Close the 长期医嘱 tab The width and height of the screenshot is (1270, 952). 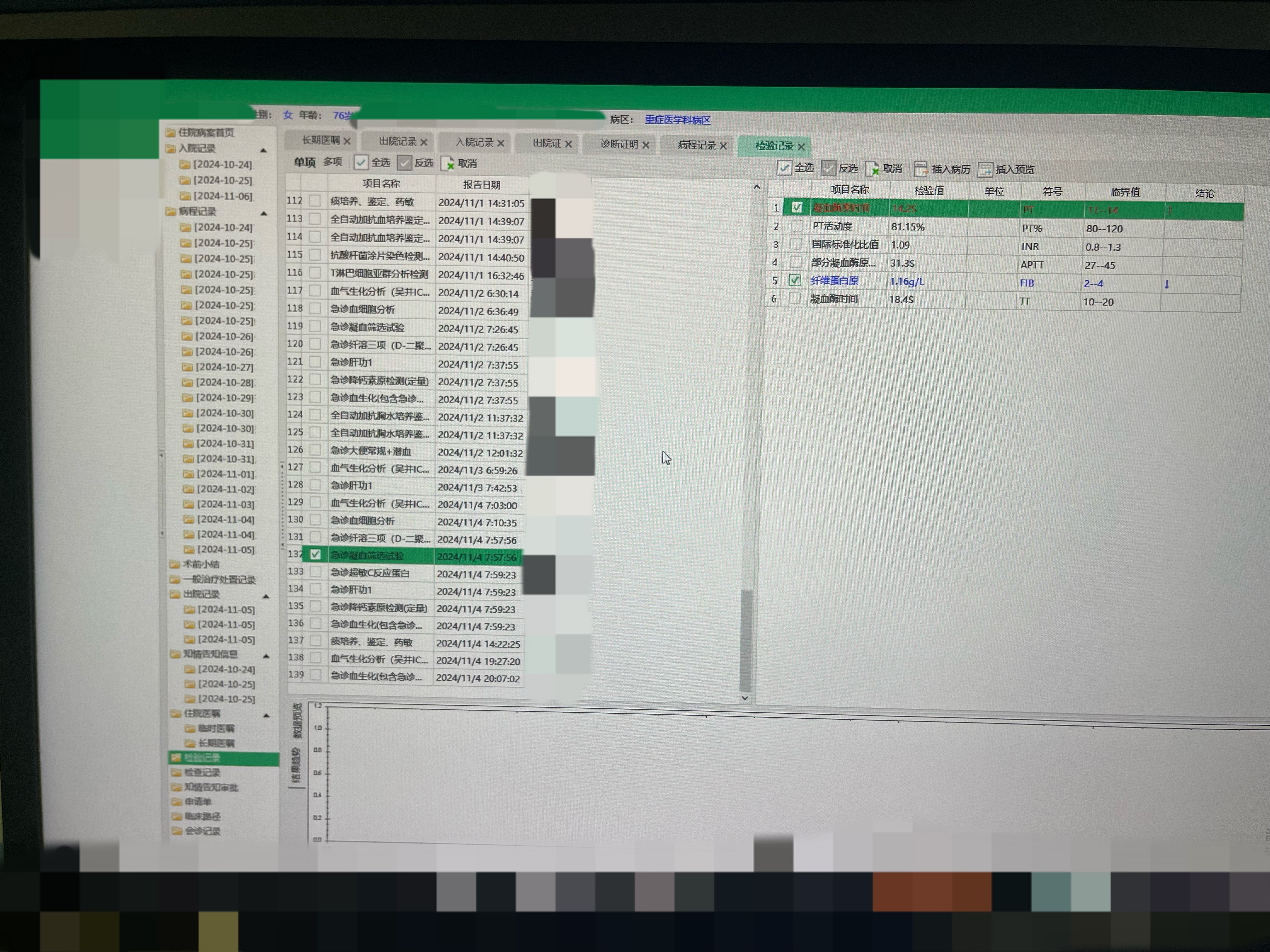(347, 141)
